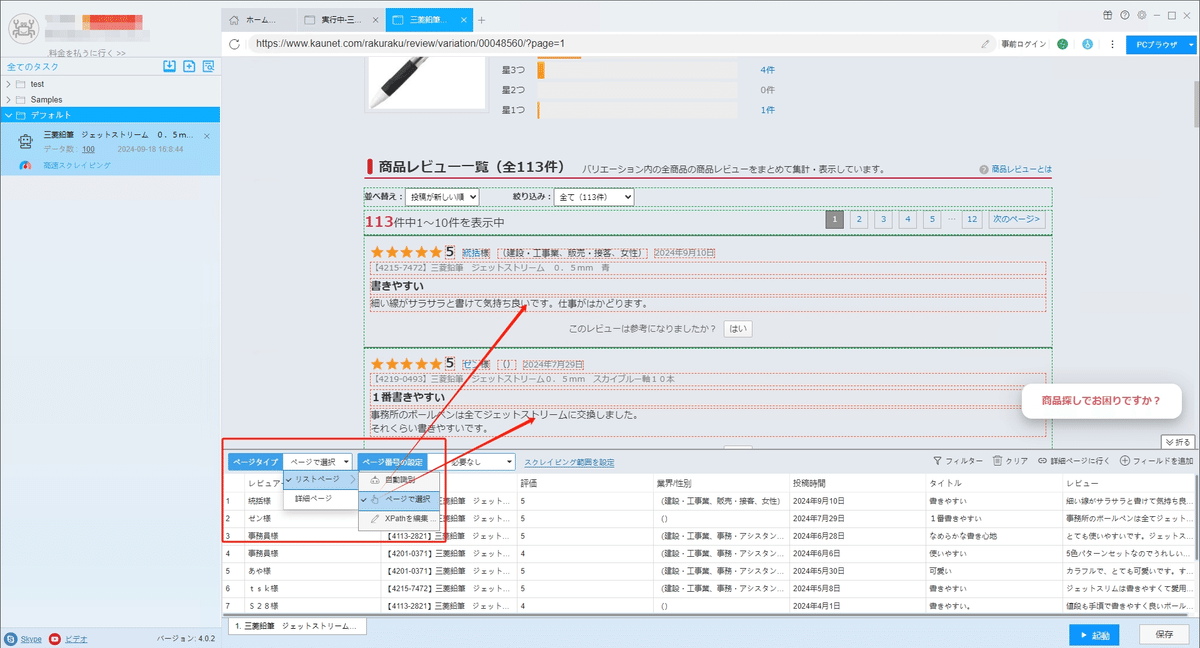Click the new task plus icon in sidebar

click(189, 66)
